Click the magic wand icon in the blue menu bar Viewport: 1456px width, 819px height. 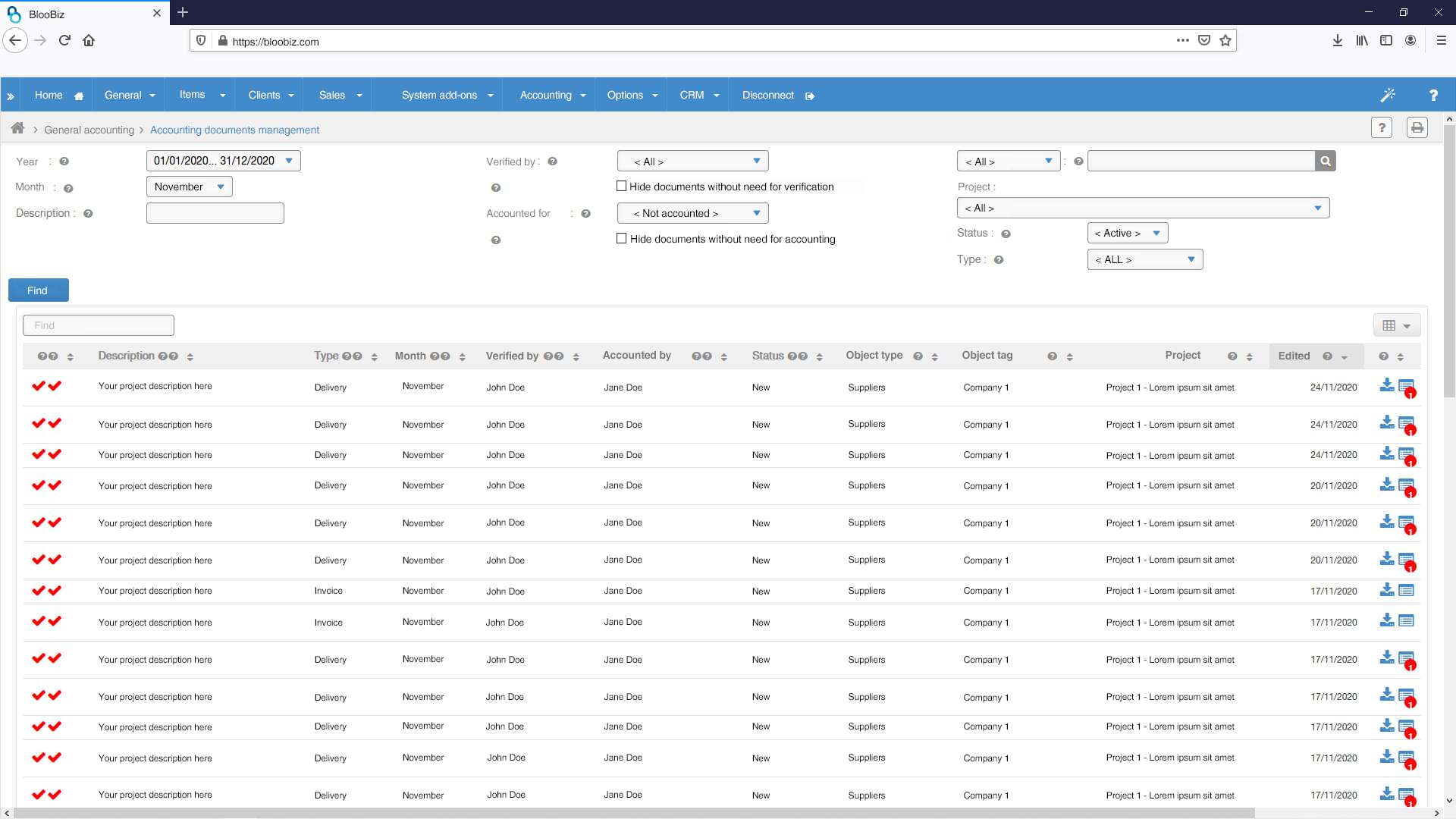pos(1388,95)
